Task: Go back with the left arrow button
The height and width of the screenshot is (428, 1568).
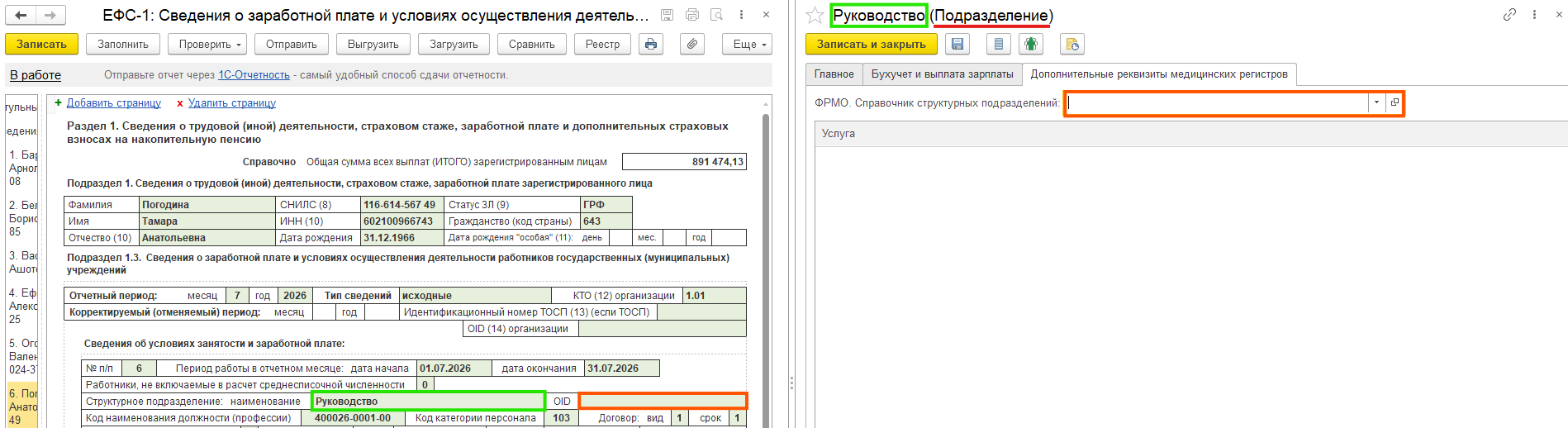Action: (x=21, y=15)
